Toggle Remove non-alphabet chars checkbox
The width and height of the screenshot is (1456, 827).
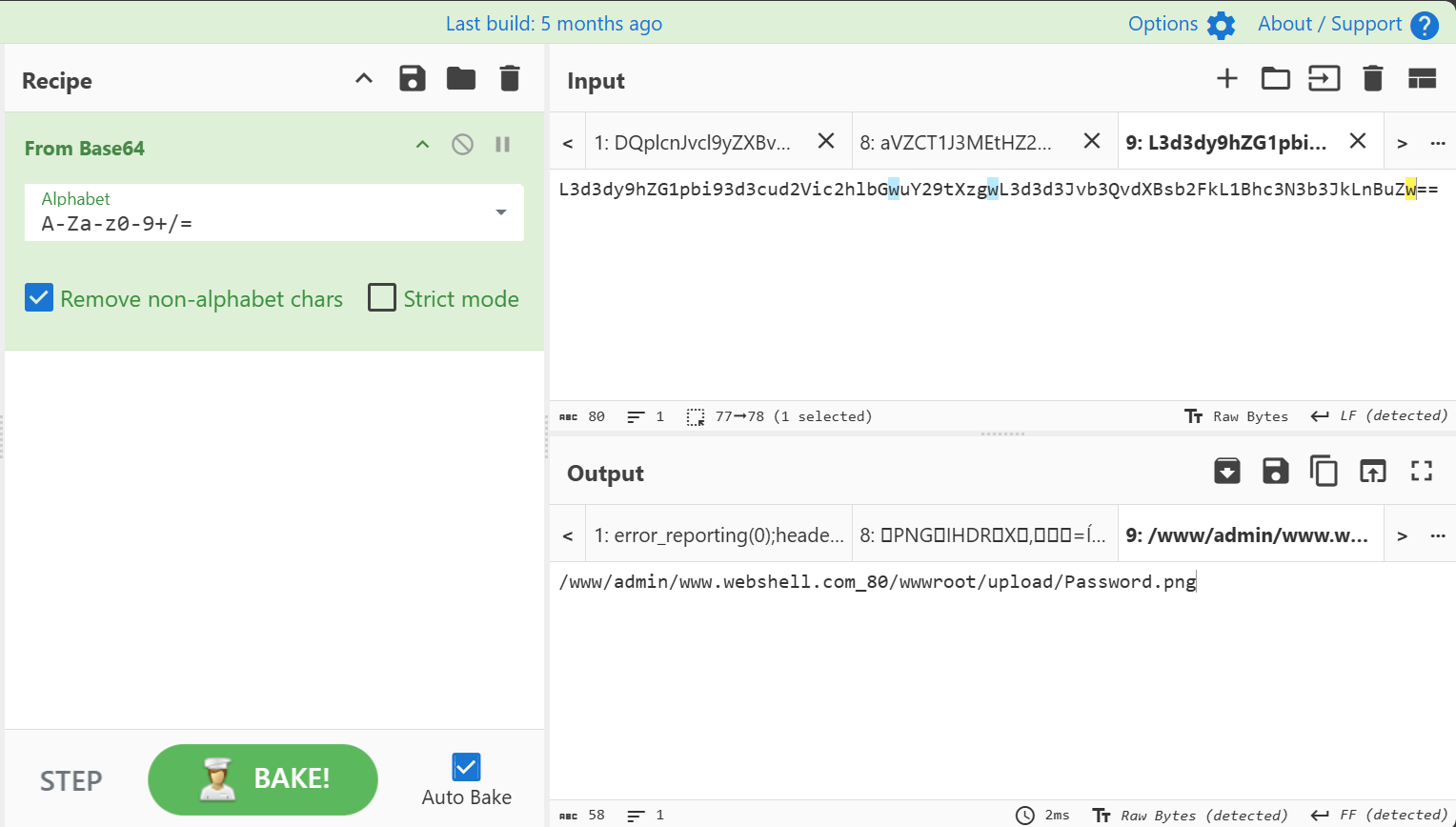click(39, 298)
